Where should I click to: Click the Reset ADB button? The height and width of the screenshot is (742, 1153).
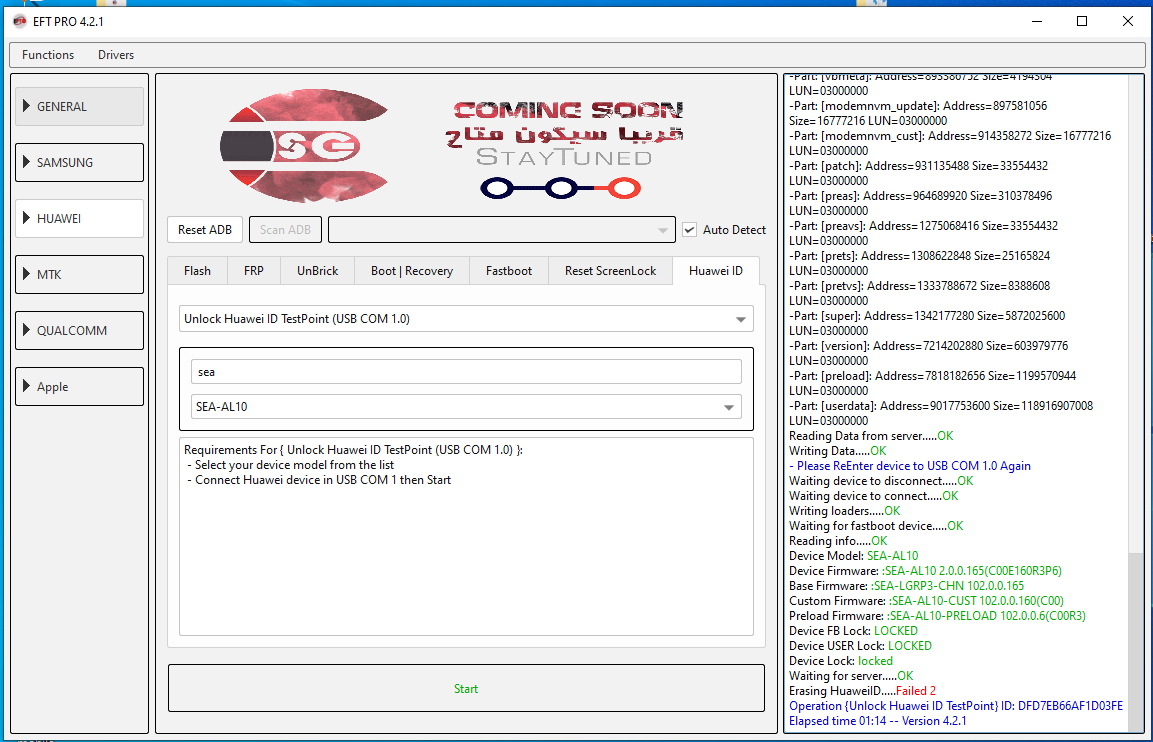[204, 229]
